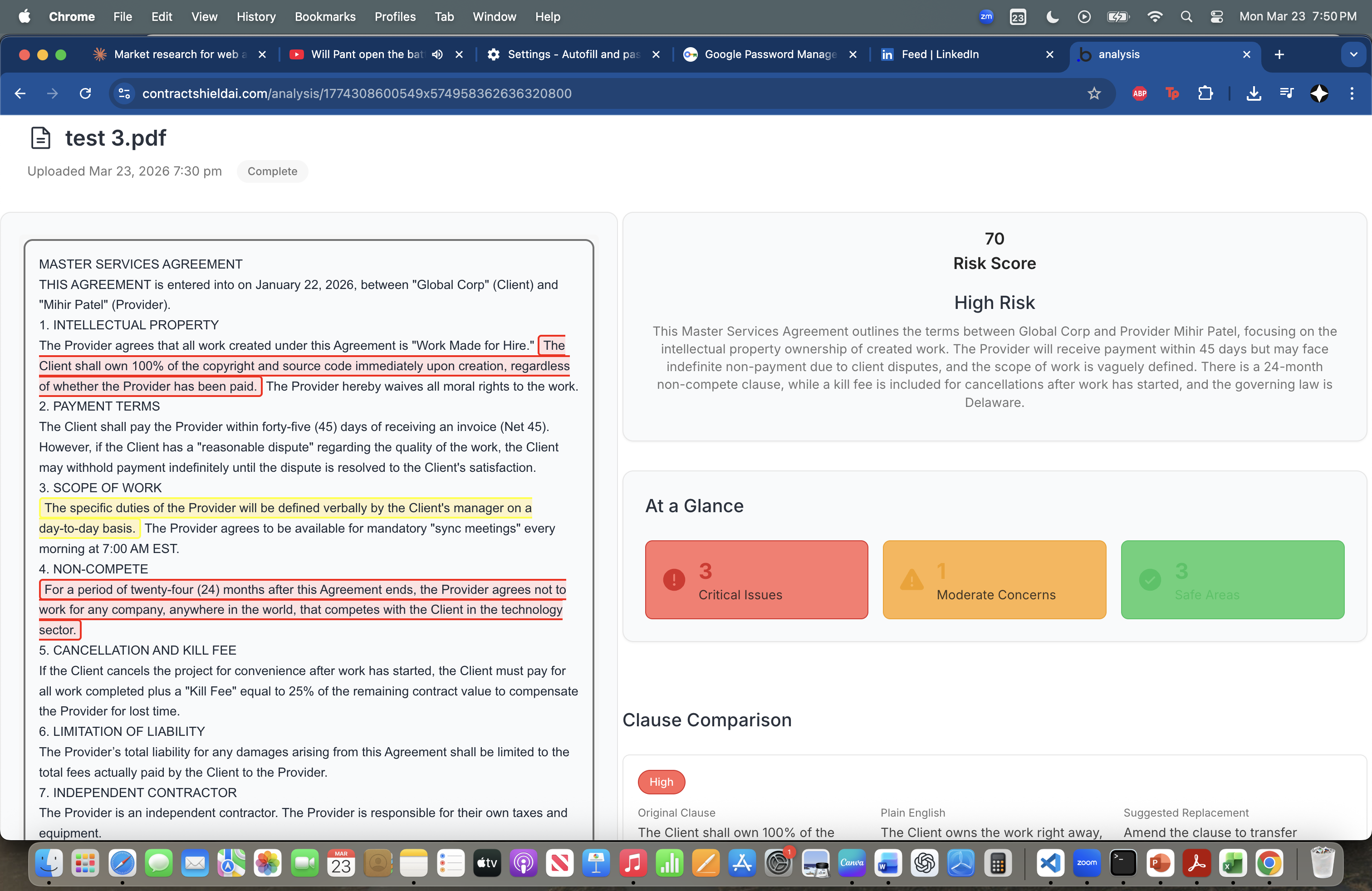The height and width of the screenshot is (891, 1372).
Task: Open the Extensions puzzle icon
Action: coord(1205,93)
